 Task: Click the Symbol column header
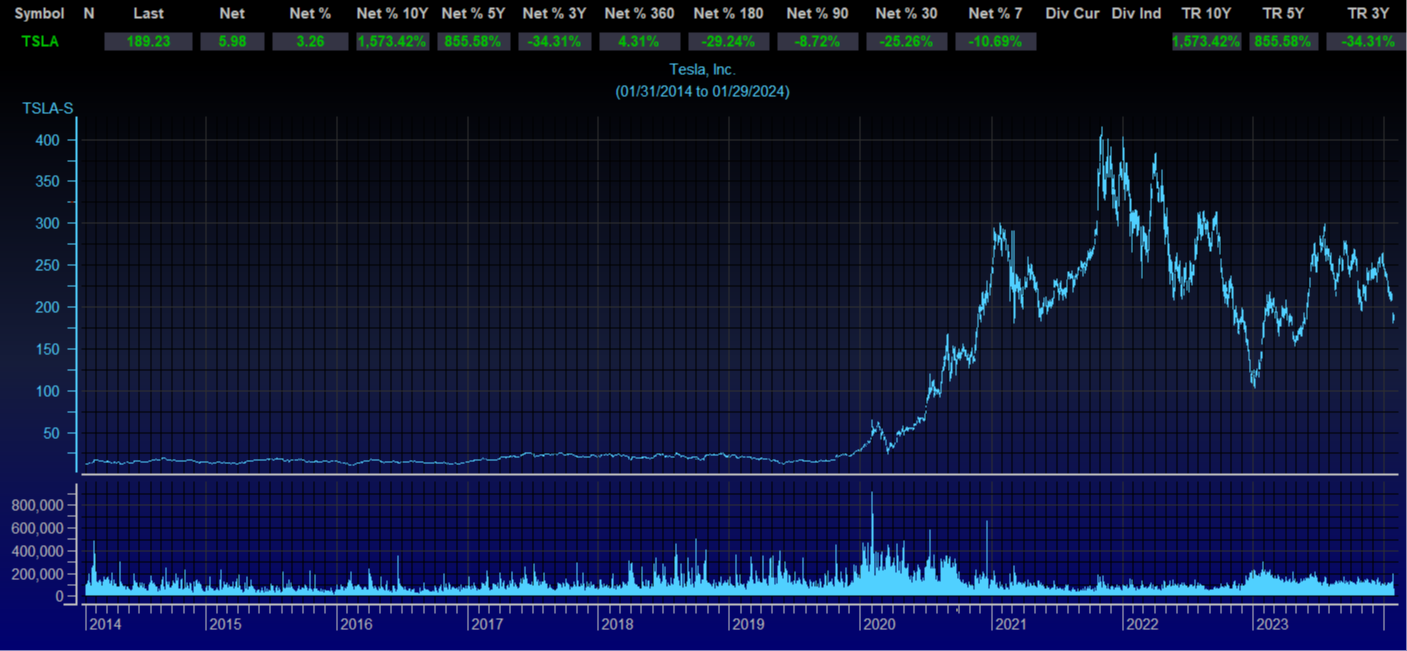point(39,14)
